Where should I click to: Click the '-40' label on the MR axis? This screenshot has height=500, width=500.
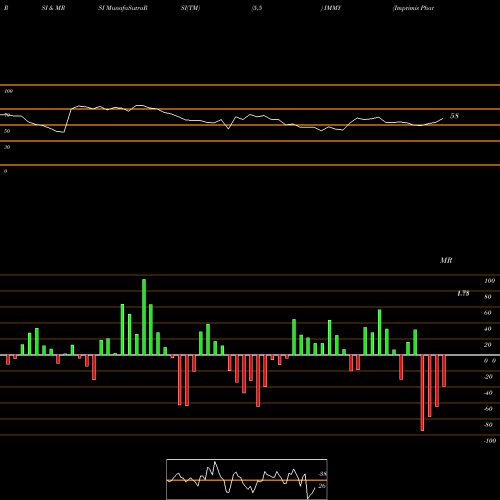tap(488, 393)
